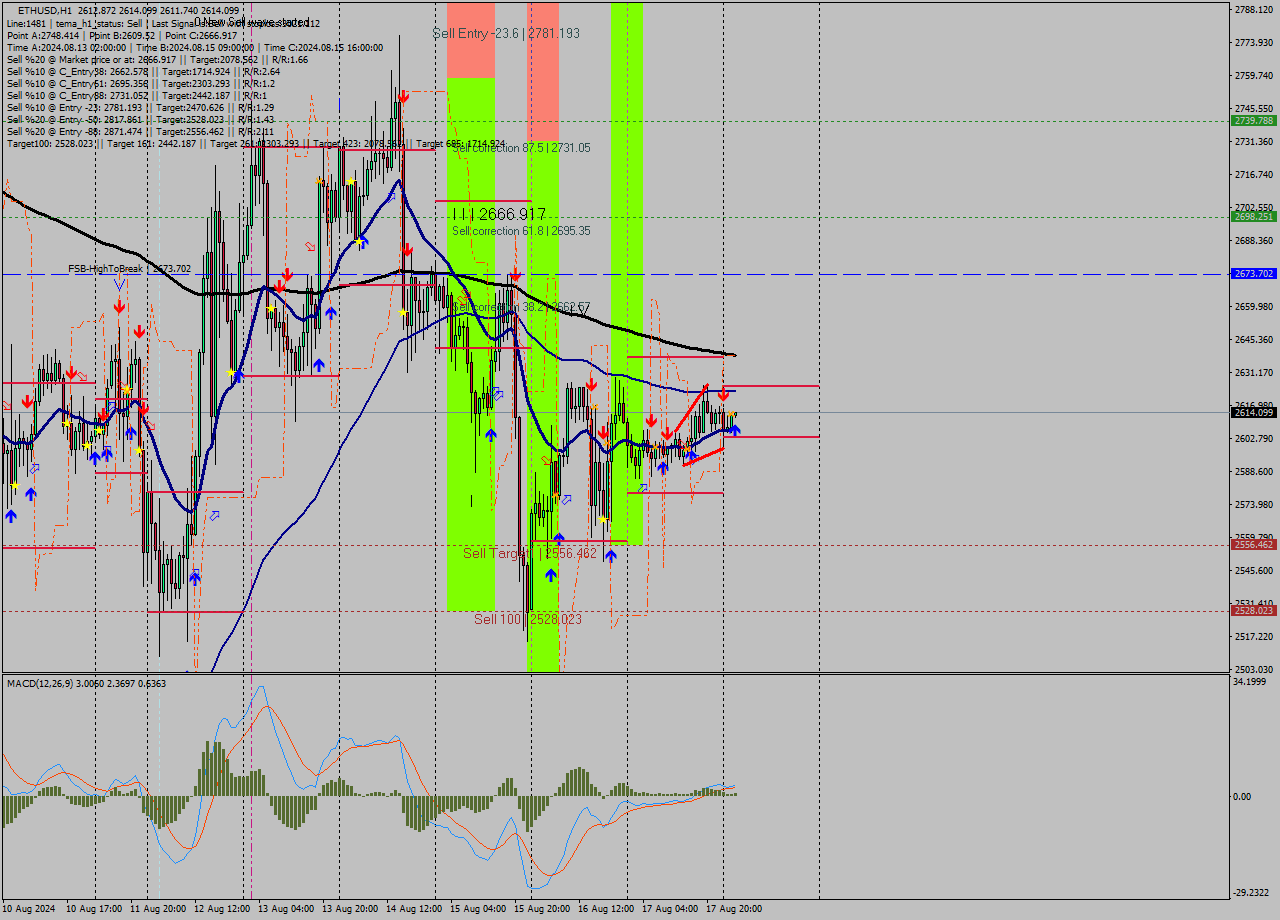Select the 'Sell %20 @ Entry -88: 2871.474' line
This screenshot has width=1280, height=920.
coord(140,131)
